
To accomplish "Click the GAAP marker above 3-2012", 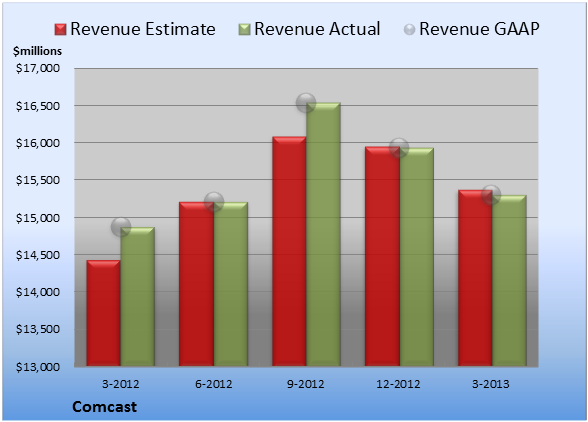I will coord(121,227).
